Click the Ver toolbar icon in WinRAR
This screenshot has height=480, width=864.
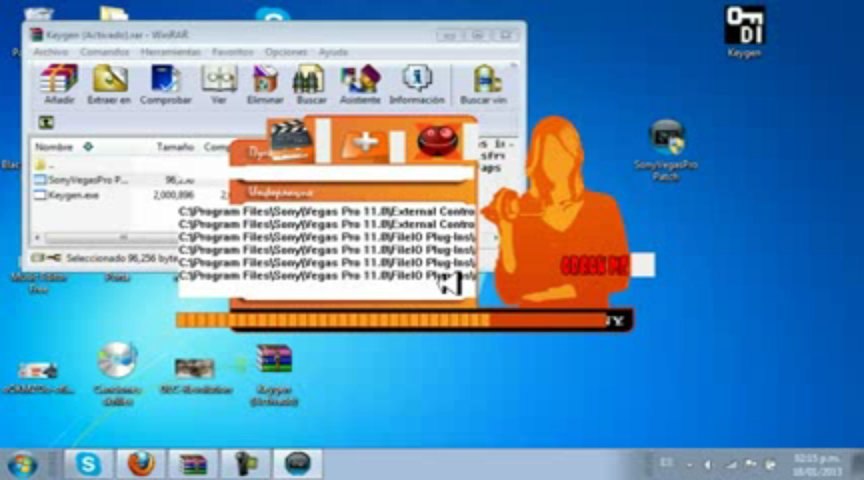point(219,84)
